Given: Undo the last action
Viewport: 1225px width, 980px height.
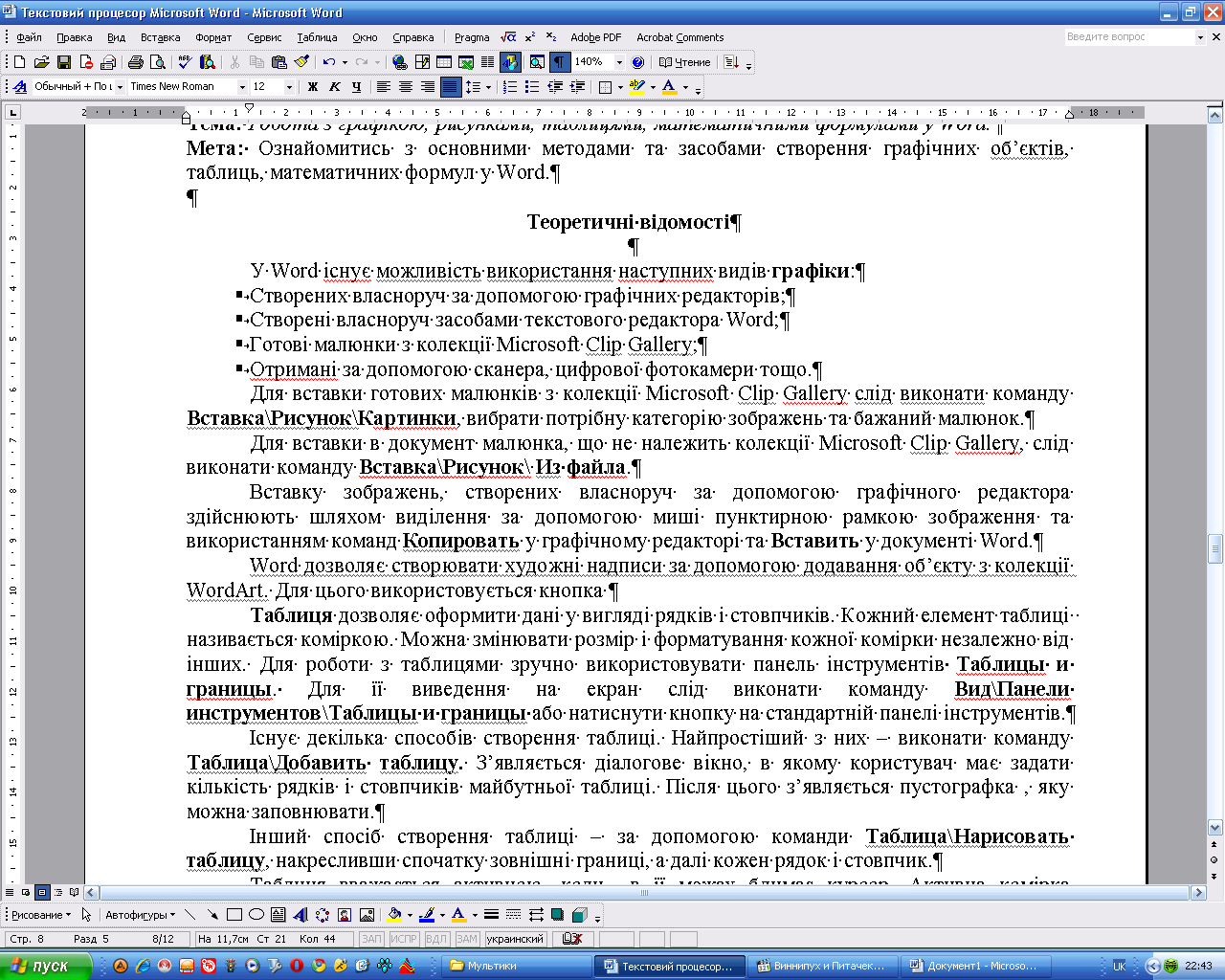Looking at the screenshot, I should pos(329,62).
